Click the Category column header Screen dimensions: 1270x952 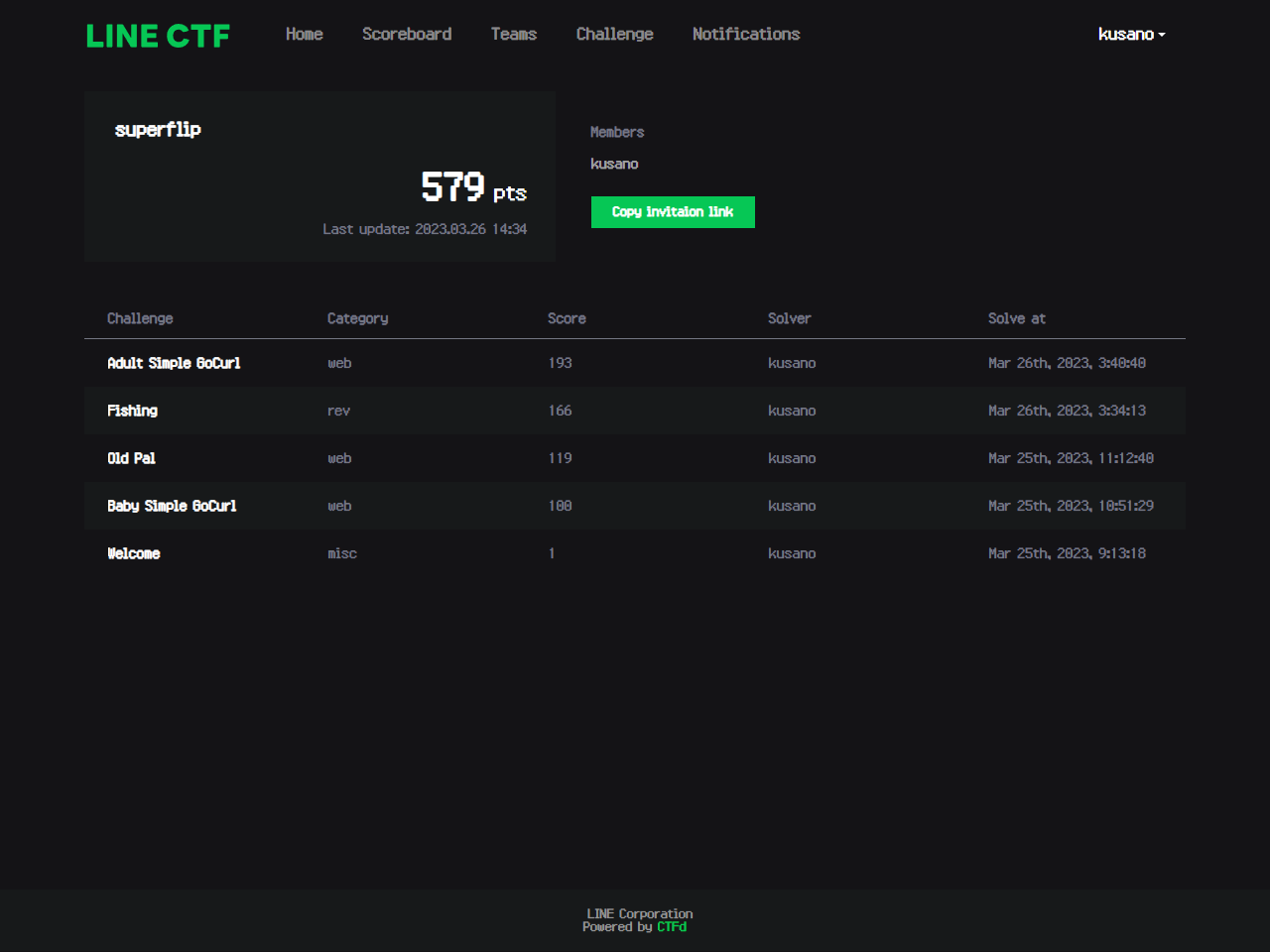click(x=357, y=318)
